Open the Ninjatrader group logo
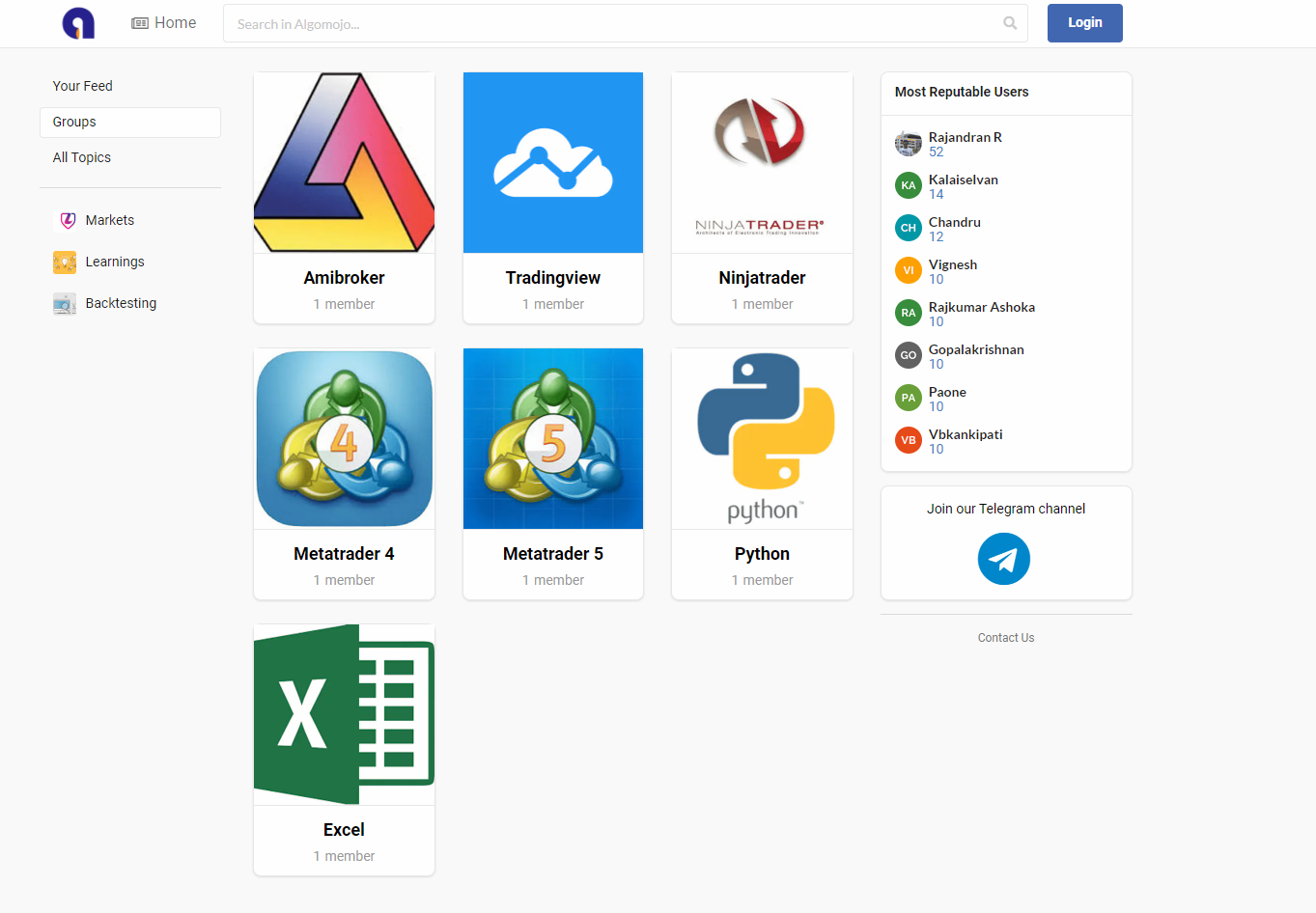 pos(762,163)
